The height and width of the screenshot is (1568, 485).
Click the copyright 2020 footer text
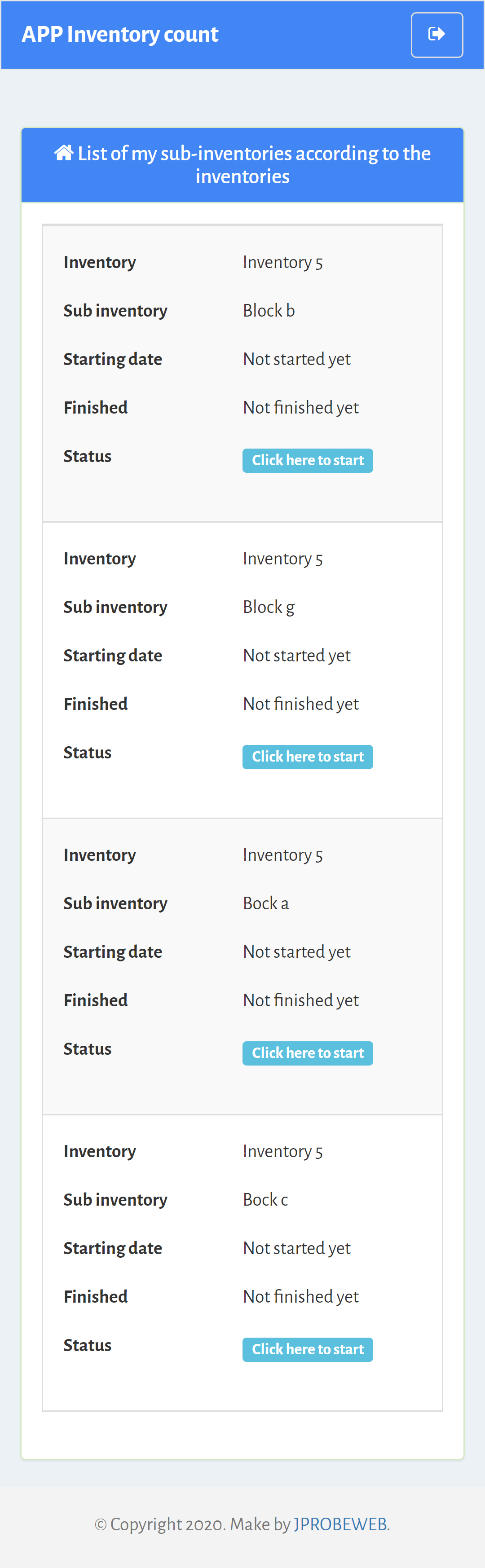161,1524
